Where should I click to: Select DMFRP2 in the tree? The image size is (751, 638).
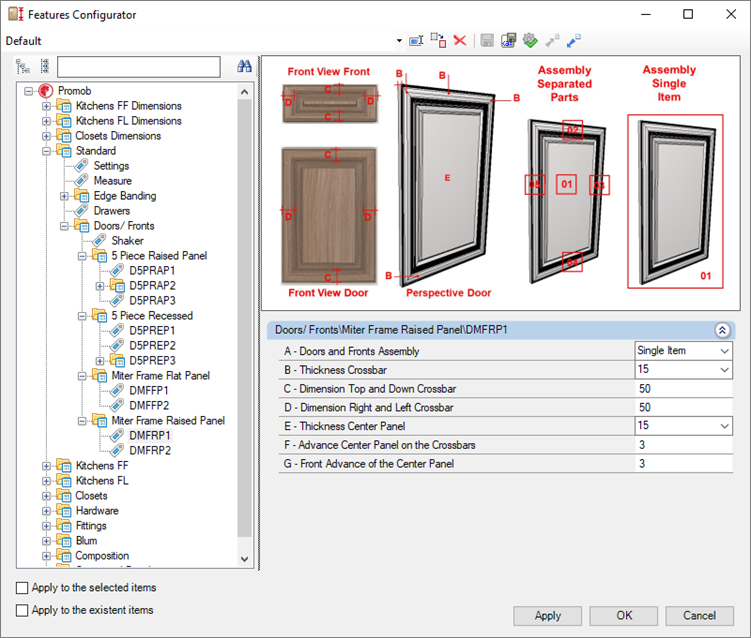tap(150, 451)
